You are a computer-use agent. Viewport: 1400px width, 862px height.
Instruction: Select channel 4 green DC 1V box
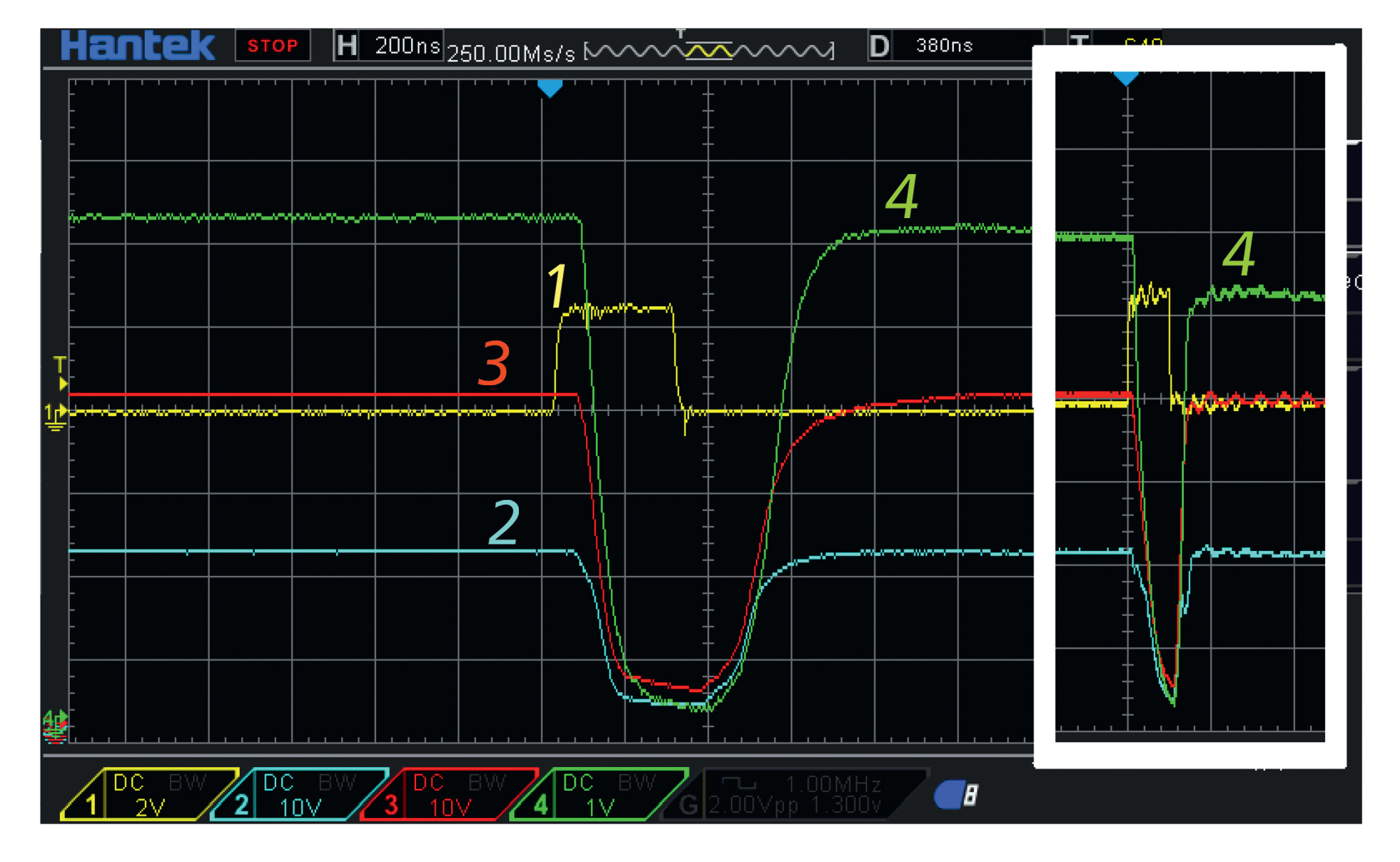click(599, 794)
